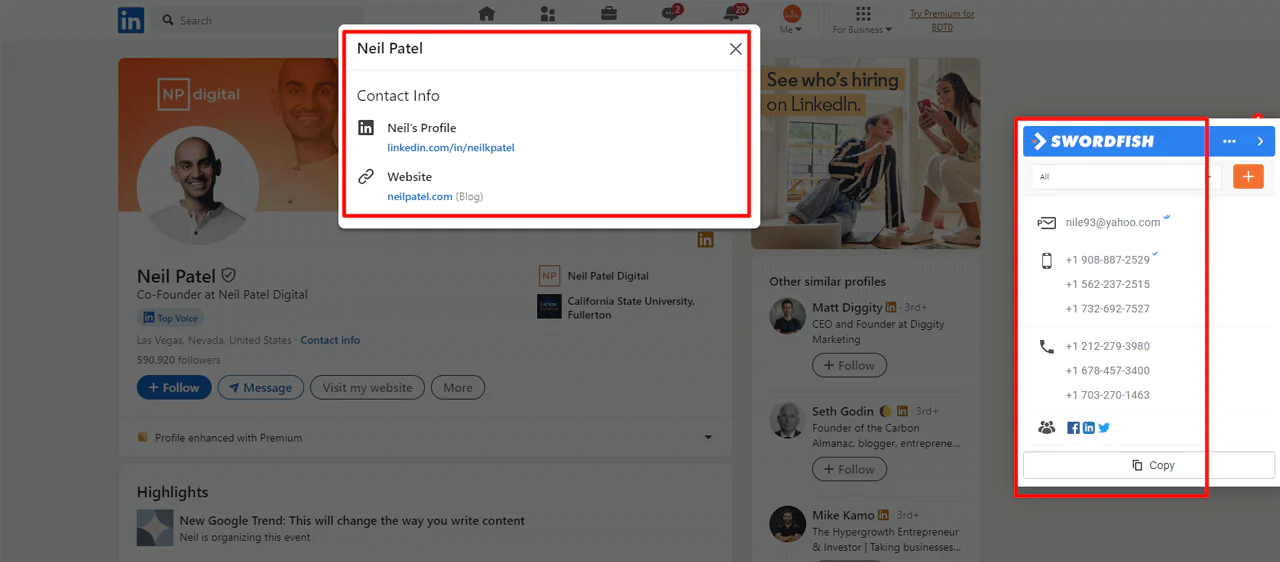Open the New Google Trend highlight event
This screenshot has width=1280, height=562.
(352, 521)
